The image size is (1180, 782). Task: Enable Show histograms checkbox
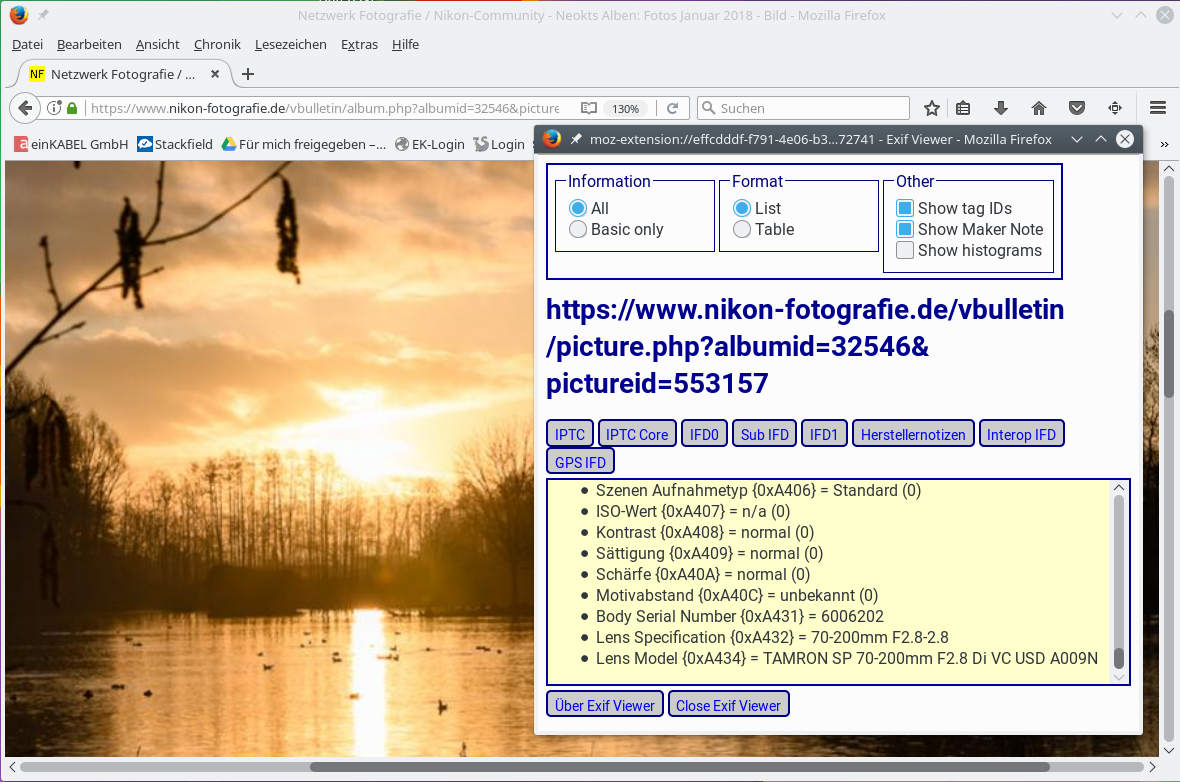coord(905,251)
